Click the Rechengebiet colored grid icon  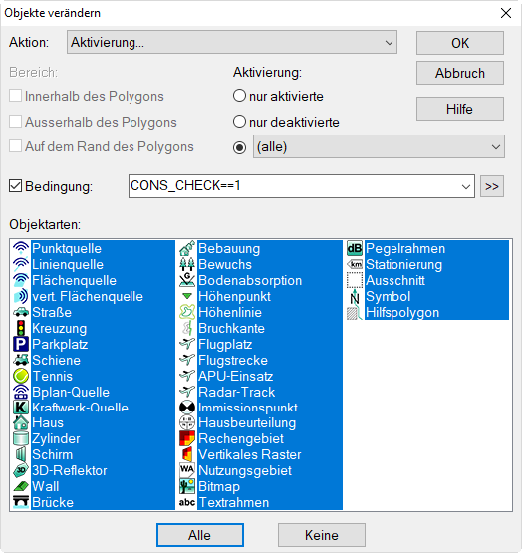tap(187, 438)
